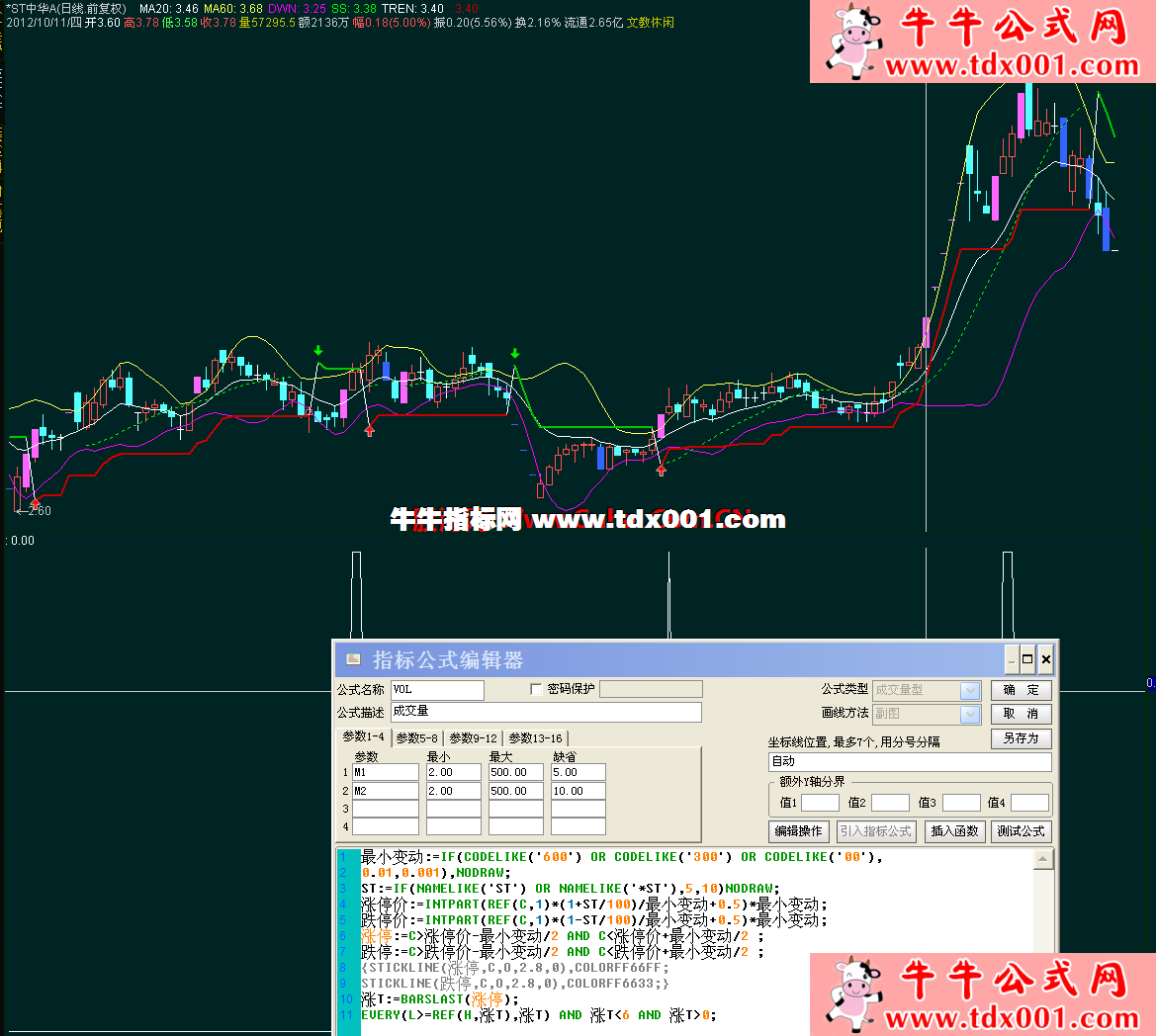Switch to the 参数5-8 tab
1156x1036 pixels.
pos(416,737)
